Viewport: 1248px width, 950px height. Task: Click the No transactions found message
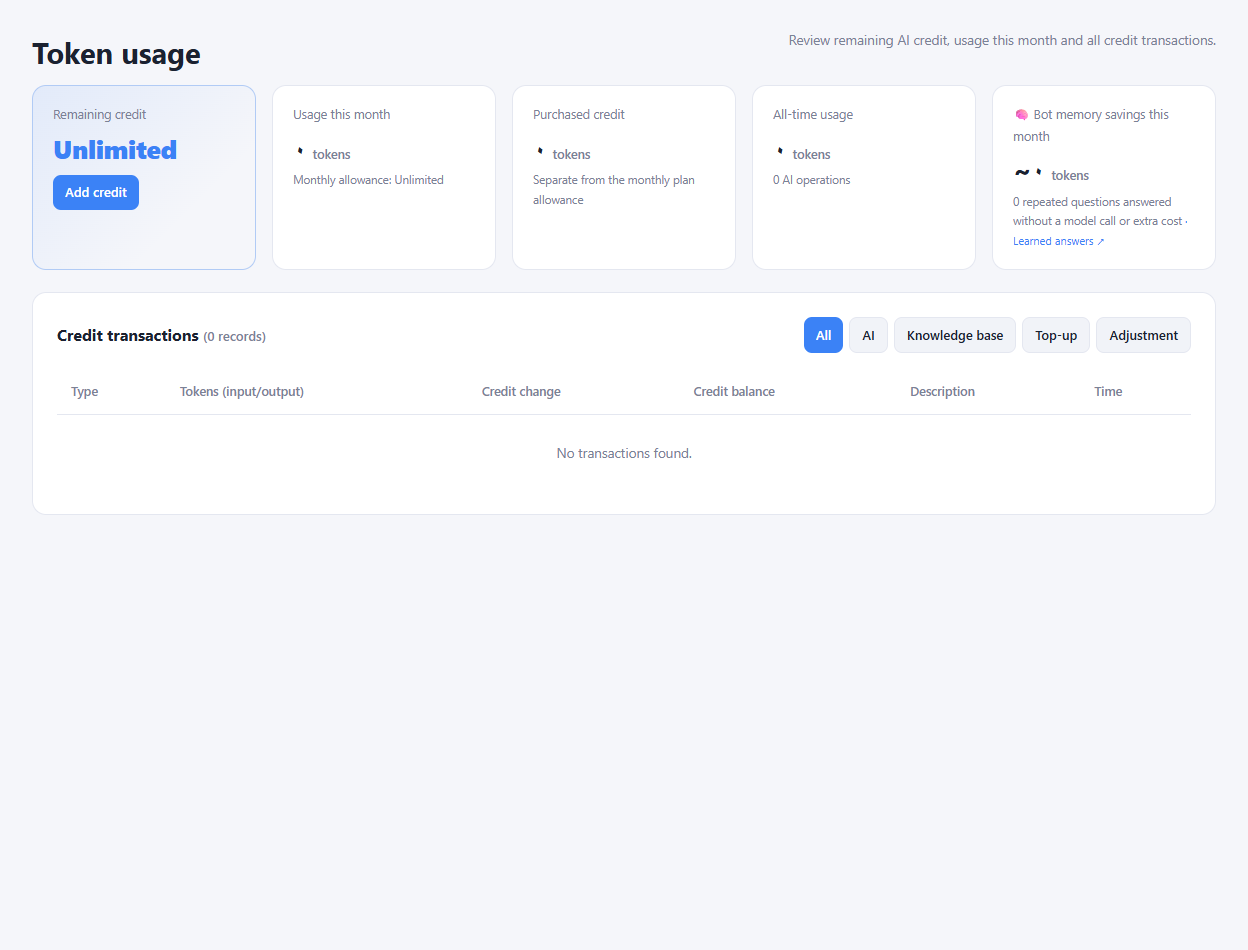click(624, 453)
